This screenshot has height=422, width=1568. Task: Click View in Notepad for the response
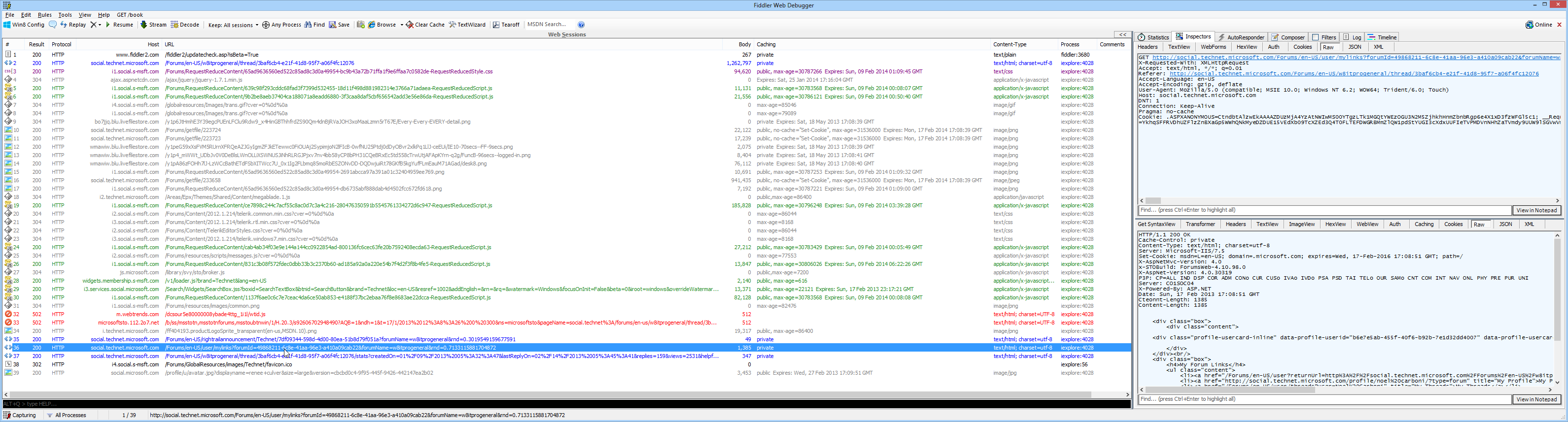[1536, 399]
